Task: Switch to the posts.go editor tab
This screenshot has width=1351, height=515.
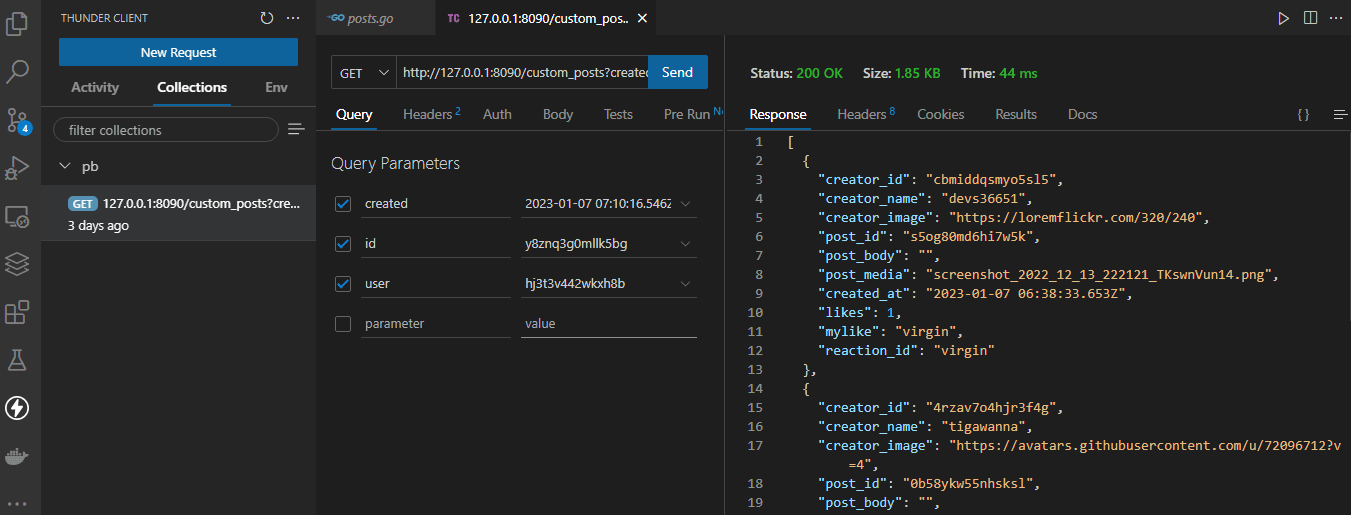Action: tap(375, 18)
